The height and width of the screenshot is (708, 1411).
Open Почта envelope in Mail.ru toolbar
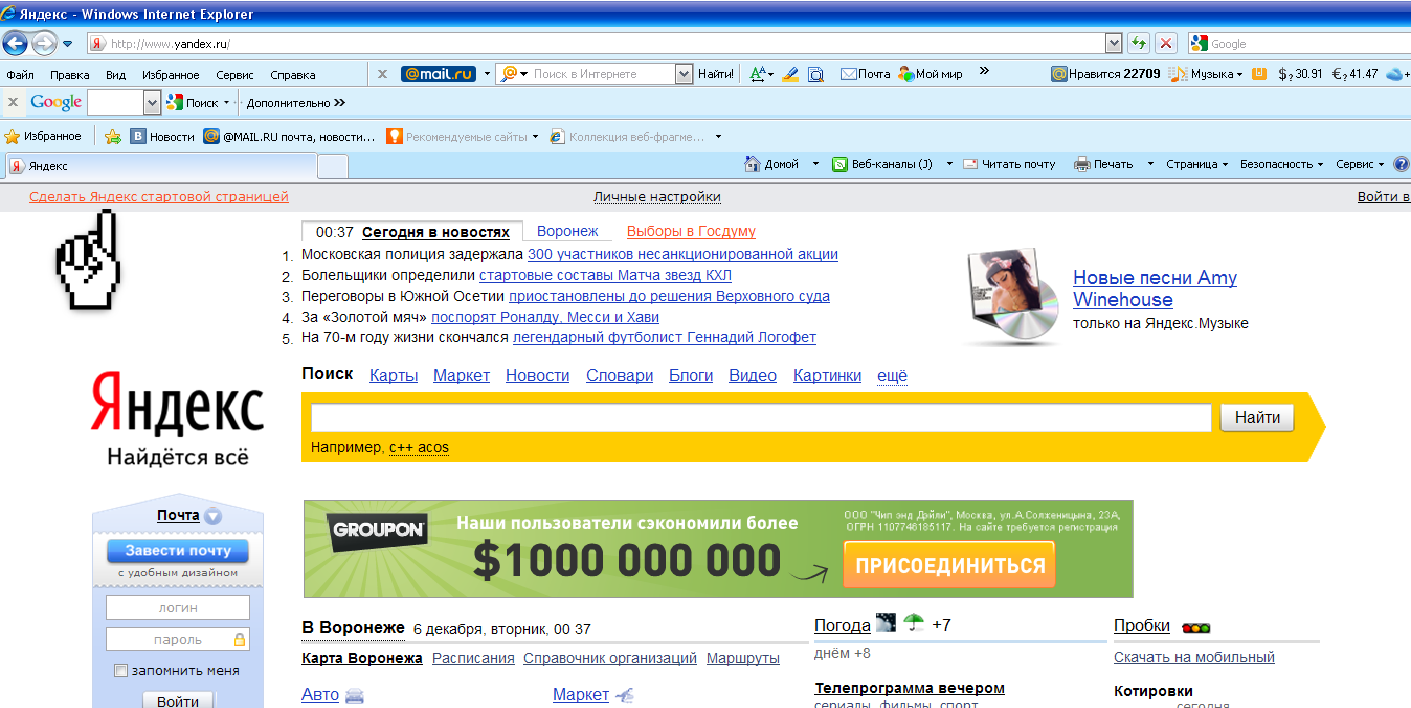click(x=865, y=74)
